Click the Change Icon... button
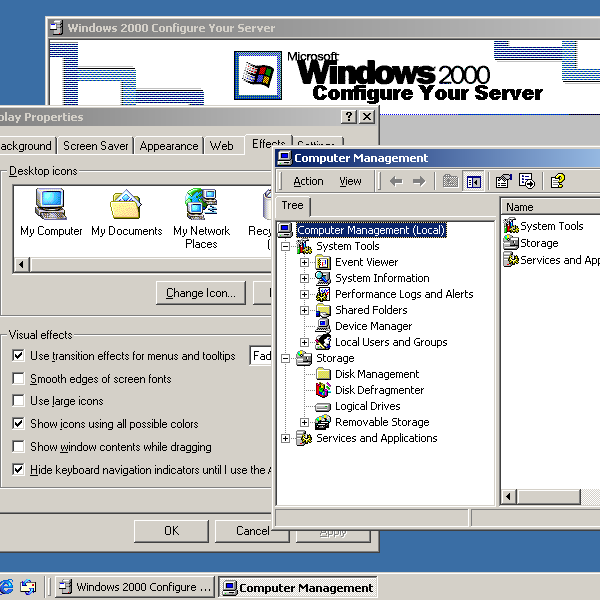600x600 pixels. click(201, 293)
